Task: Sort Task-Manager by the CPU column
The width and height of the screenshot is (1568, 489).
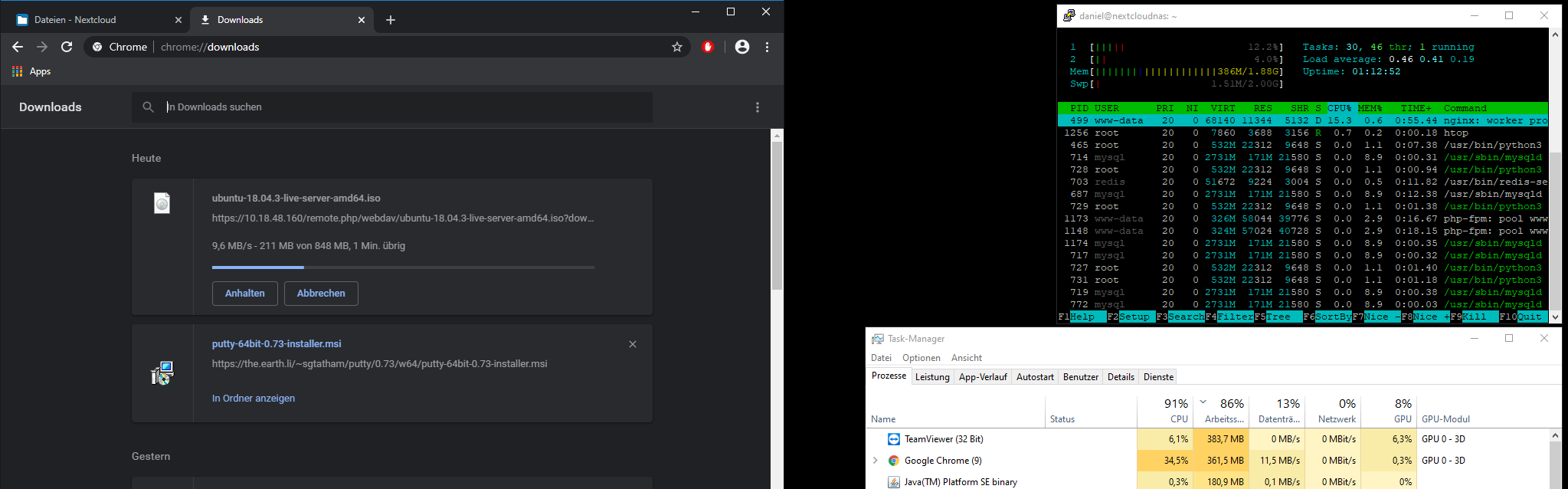Action: [x=1165, y=411]
